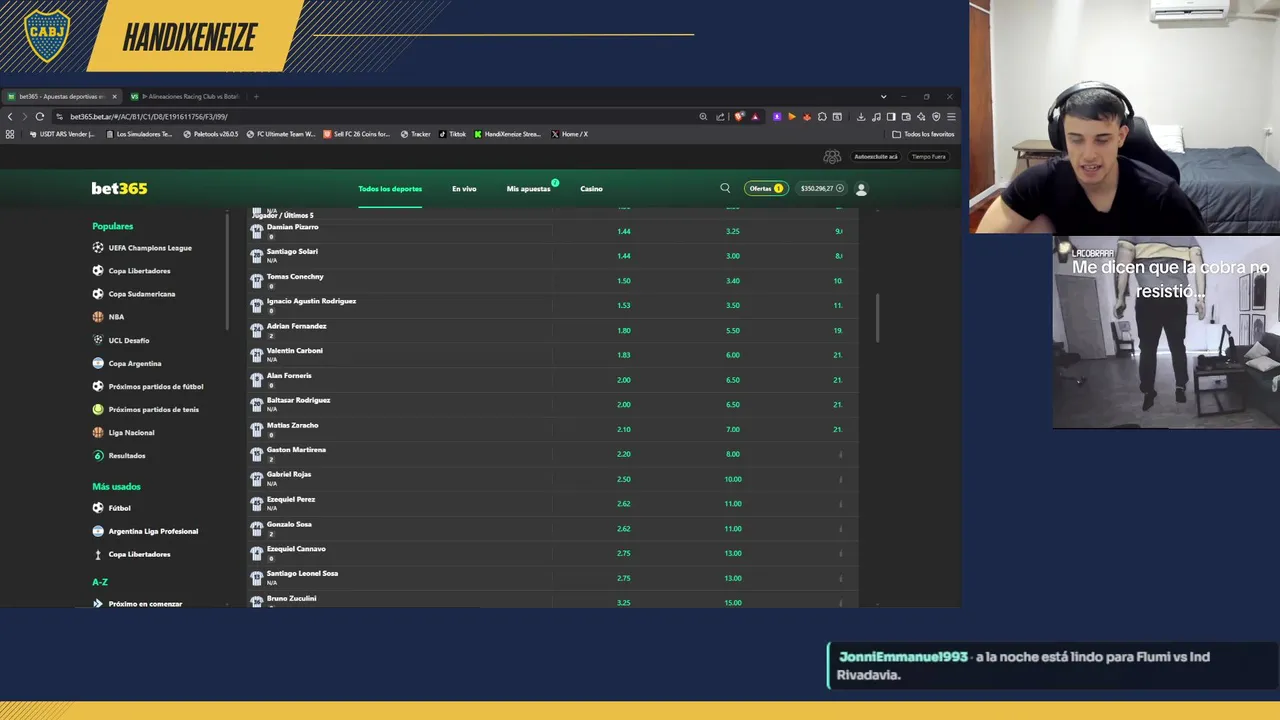Viewport: 1280px width, 720px height.
Task: Open the Mis apuestas tab
Action: point(528,188)
